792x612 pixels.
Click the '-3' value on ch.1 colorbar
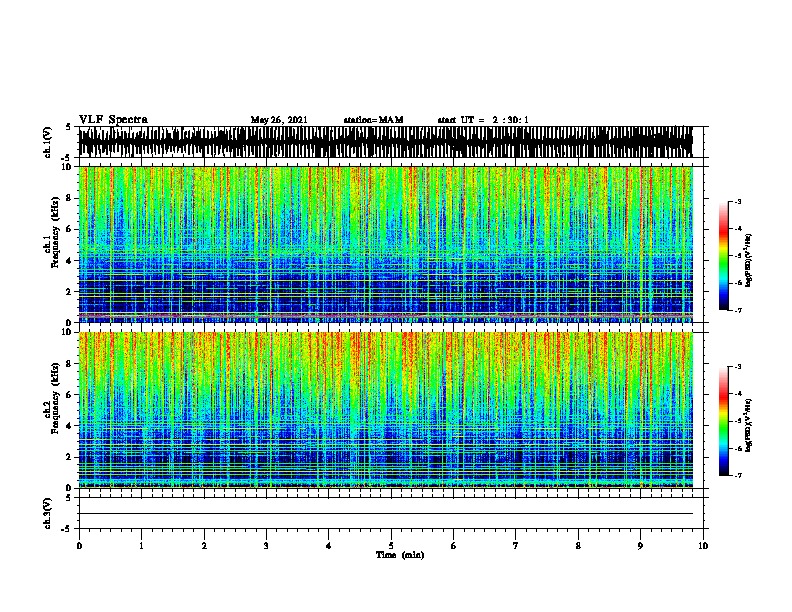738,201
